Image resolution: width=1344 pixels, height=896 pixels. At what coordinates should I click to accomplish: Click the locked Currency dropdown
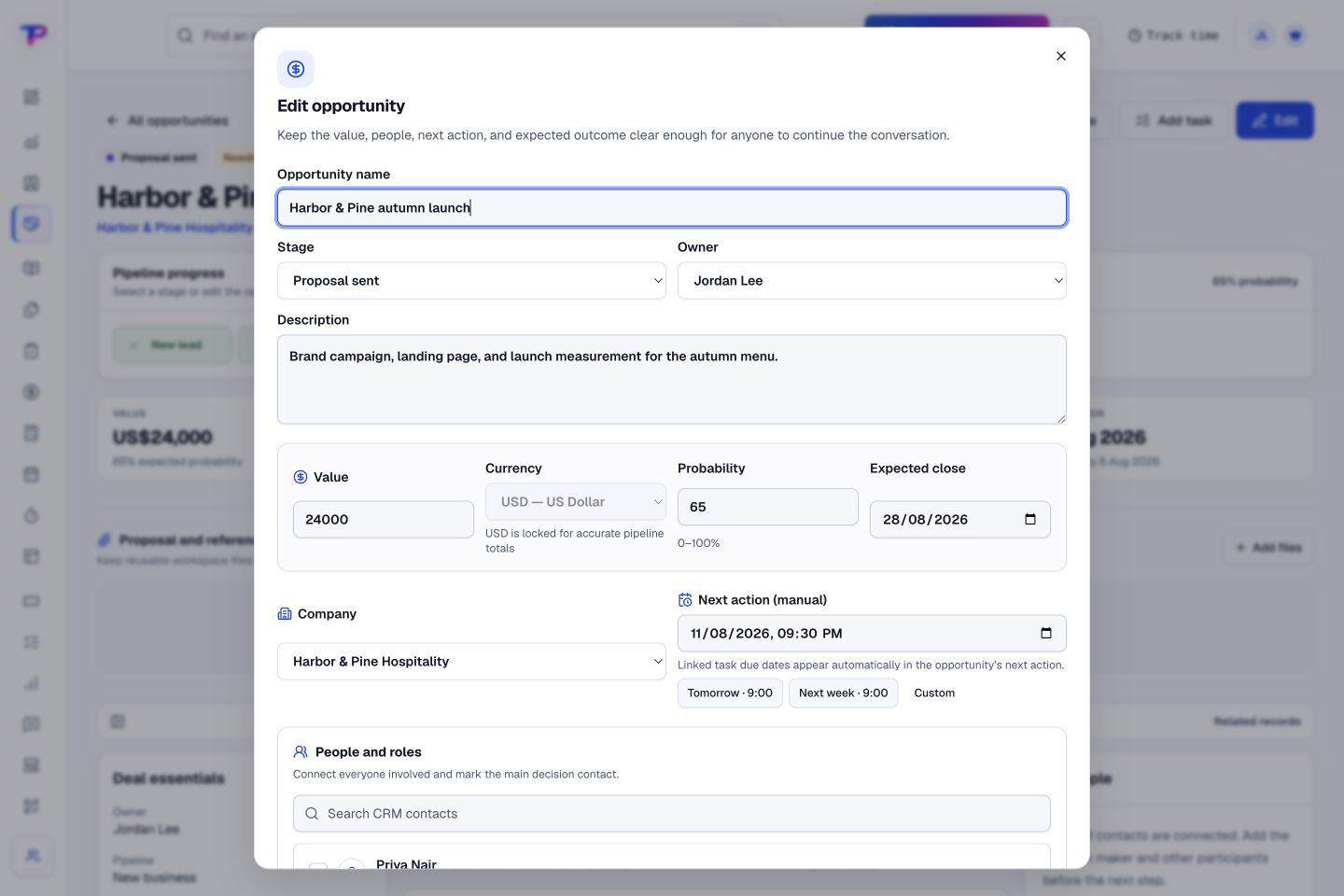point(576,502)
